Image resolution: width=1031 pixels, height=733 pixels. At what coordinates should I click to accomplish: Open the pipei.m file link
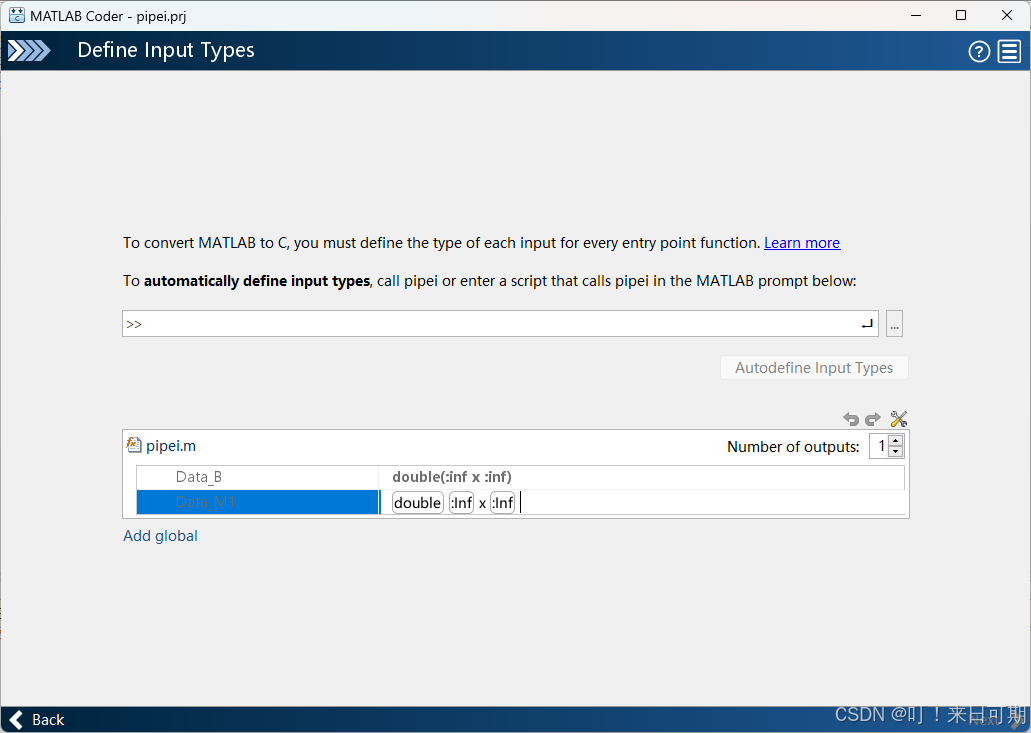point(171,446)
